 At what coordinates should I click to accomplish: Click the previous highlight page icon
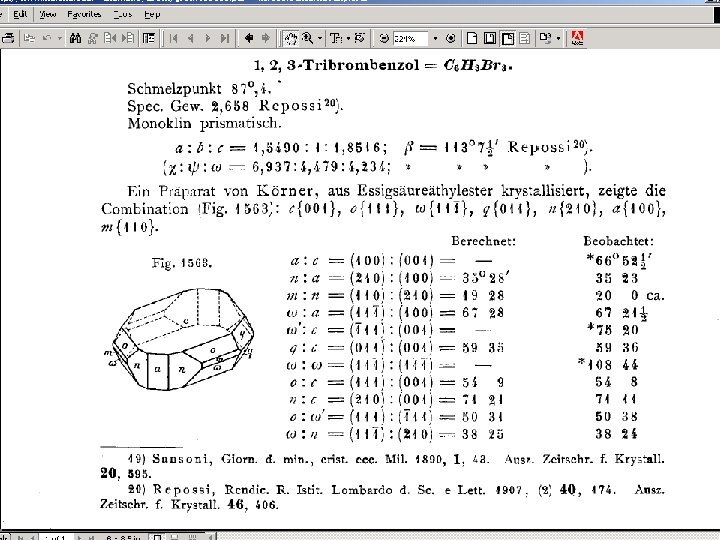(110, 38)
